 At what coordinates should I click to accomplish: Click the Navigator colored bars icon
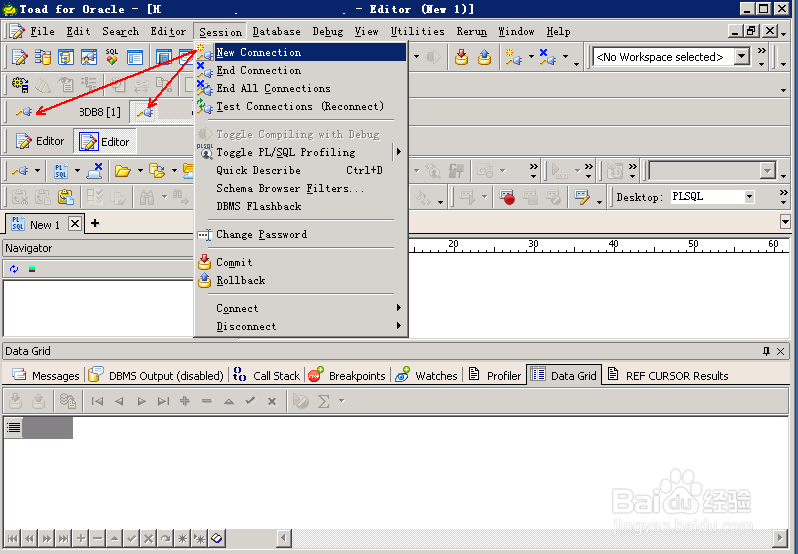[32, 269]
